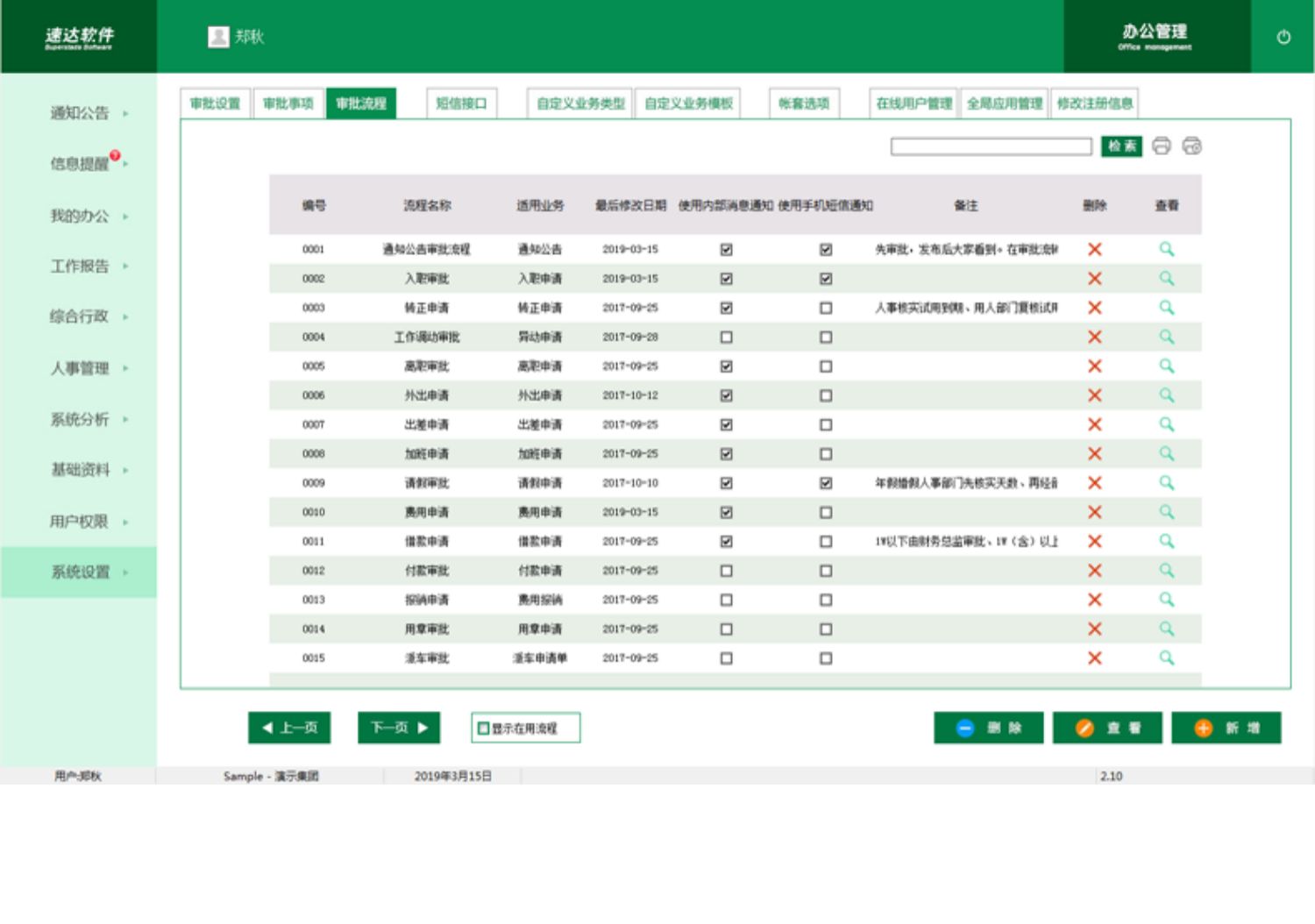1315x924 pixels.
Task: Click the power/logout icon in the top bar
Action: [1283, 37]
